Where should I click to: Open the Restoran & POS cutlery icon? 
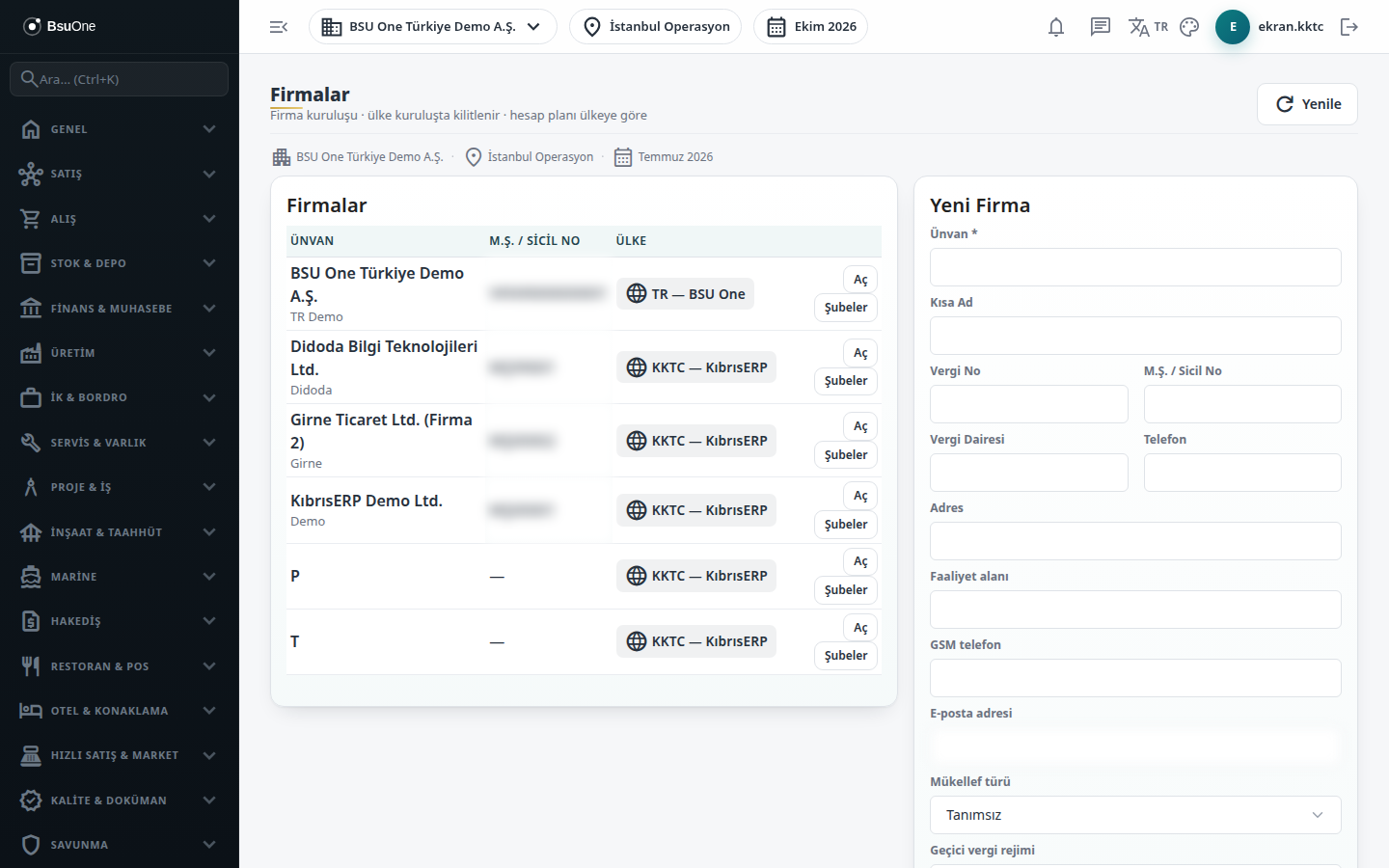31,666
